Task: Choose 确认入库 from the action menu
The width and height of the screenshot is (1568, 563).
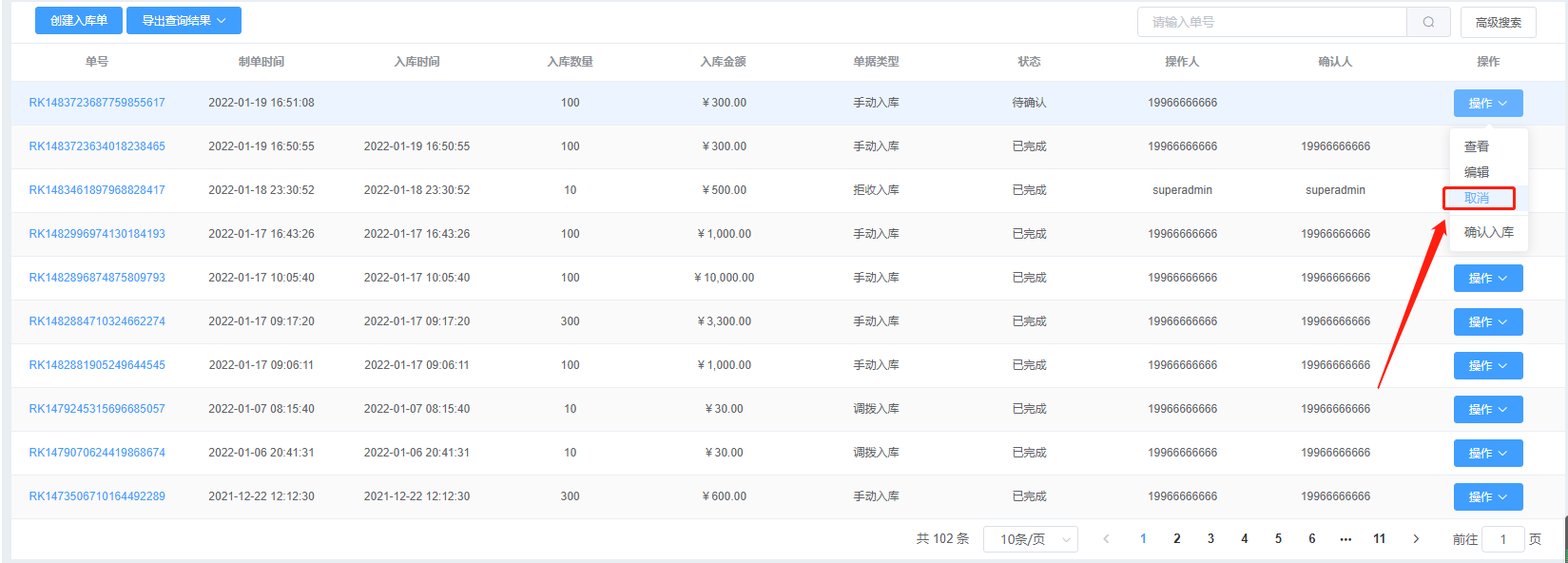Action: 1489,232
